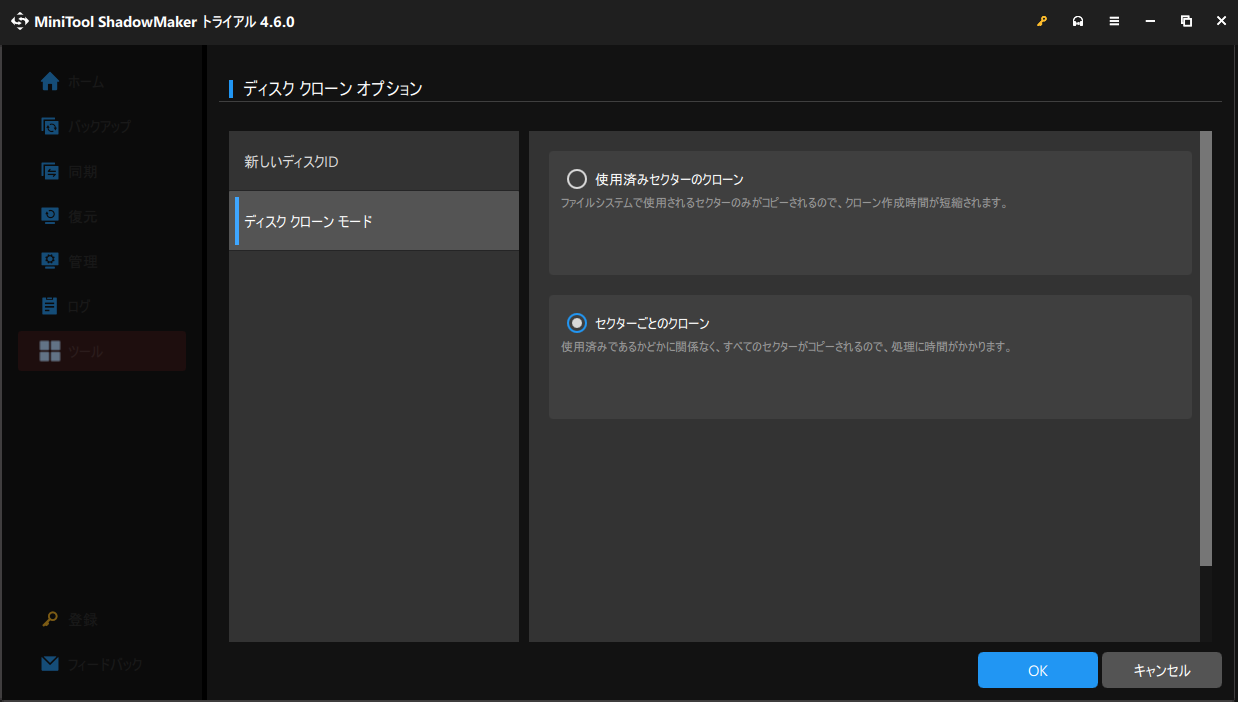The height and width of the screenshot is (702, 1238).
Task: Click the Register key icon in sidebar
Action: pyautogui.click(x=50, y=619)
